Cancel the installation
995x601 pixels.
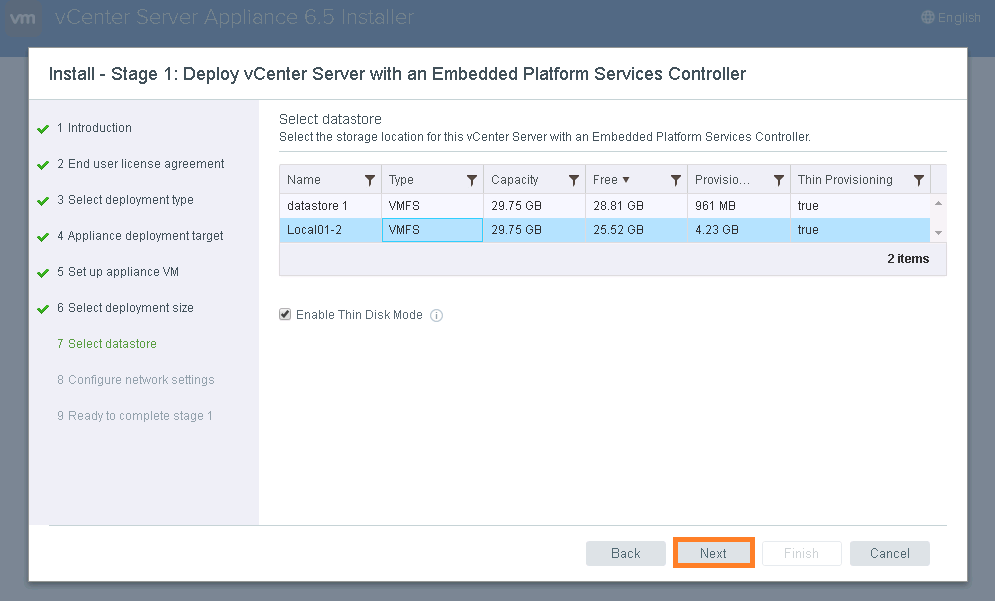(889, 552)
